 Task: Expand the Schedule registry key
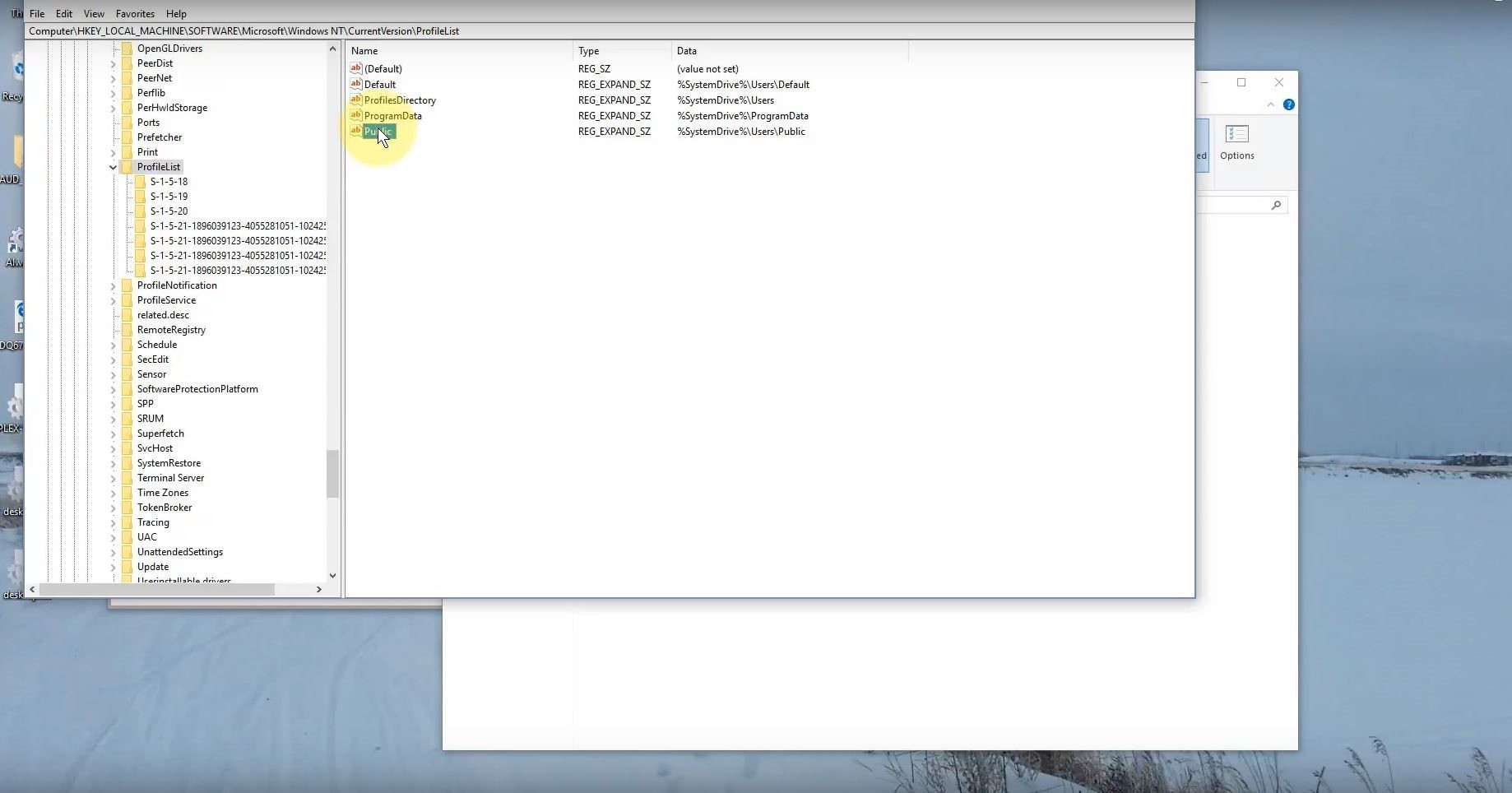click(x=113, y=345)
